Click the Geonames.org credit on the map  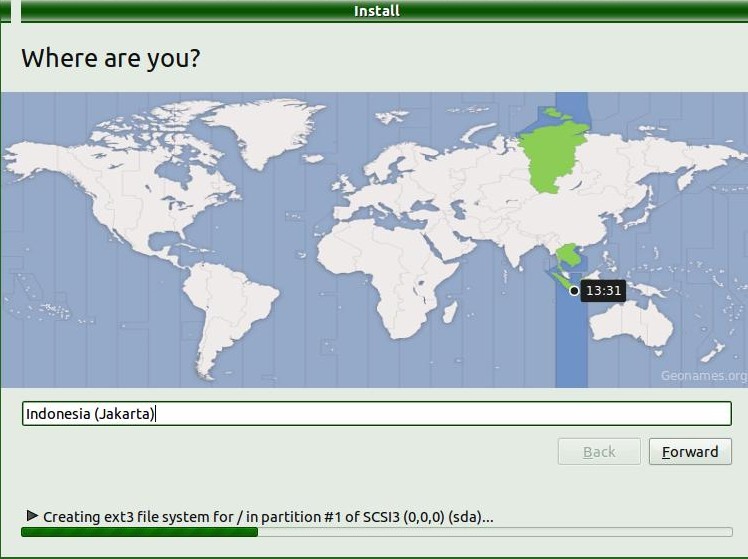704,375
